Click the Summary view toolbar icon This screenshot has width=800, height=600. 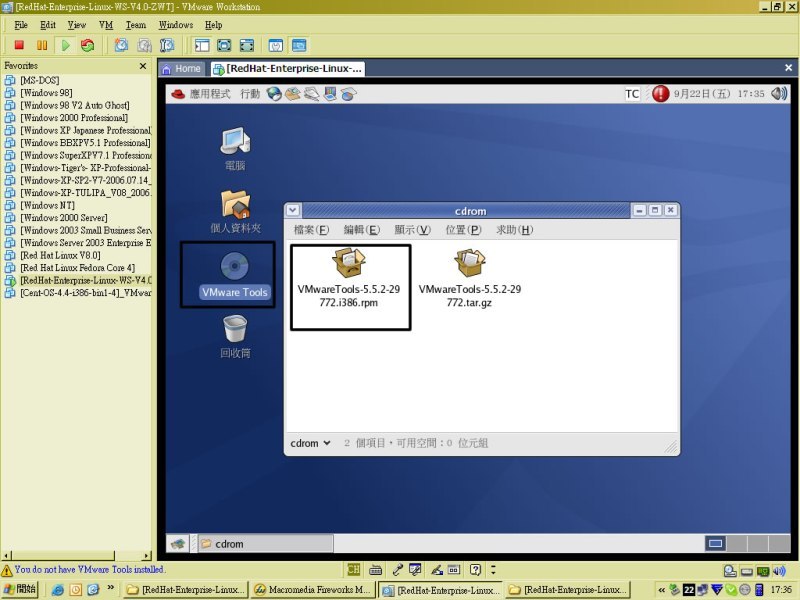[x=276, y=45]
